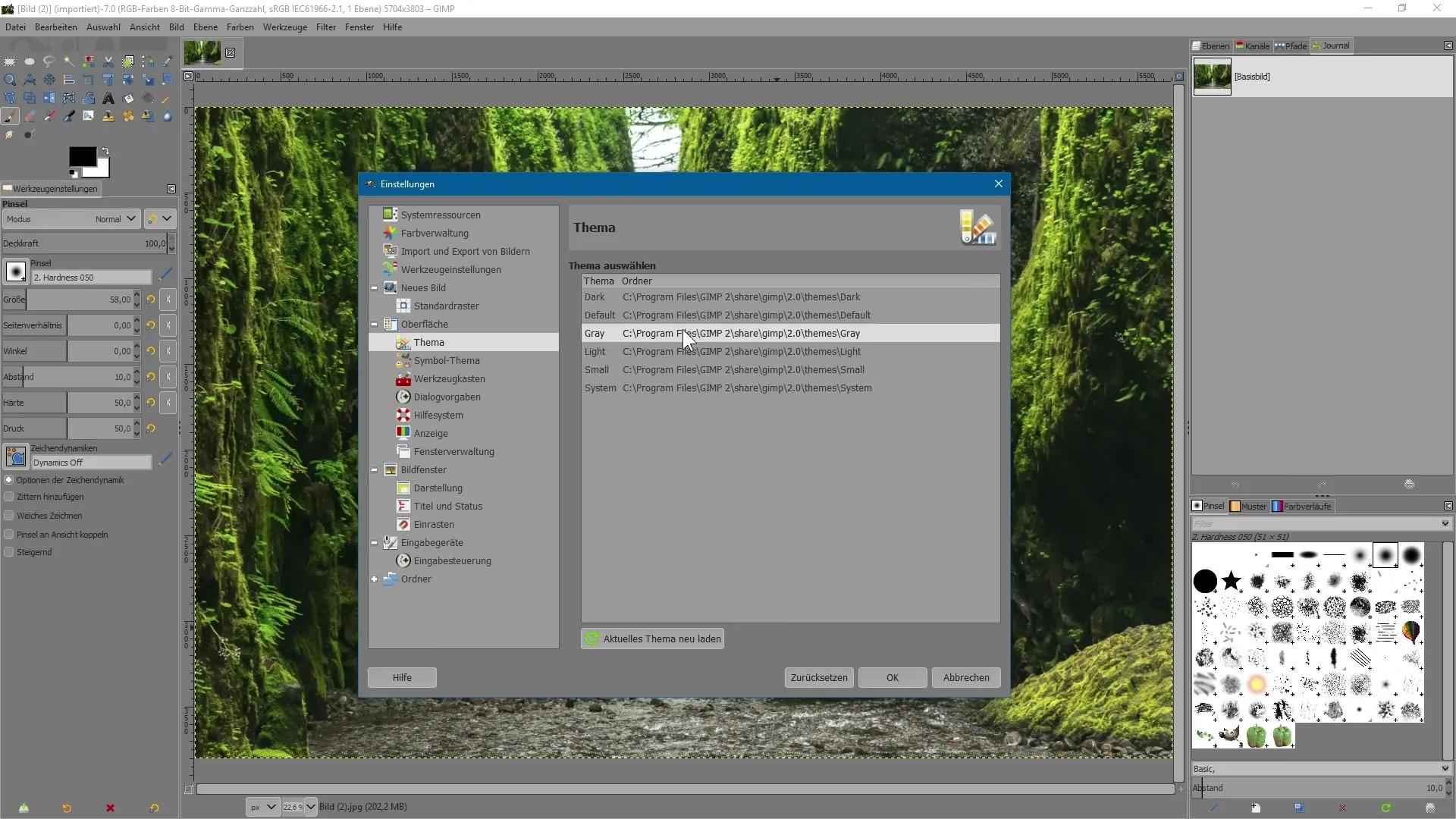
Task: Click the Abbrechen button
Action: [x=966, y=678]
